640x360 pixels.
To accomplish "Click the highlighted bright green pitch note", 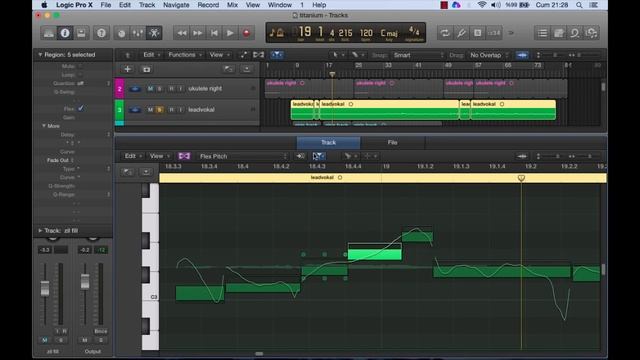I will click(x=375, y=254).
